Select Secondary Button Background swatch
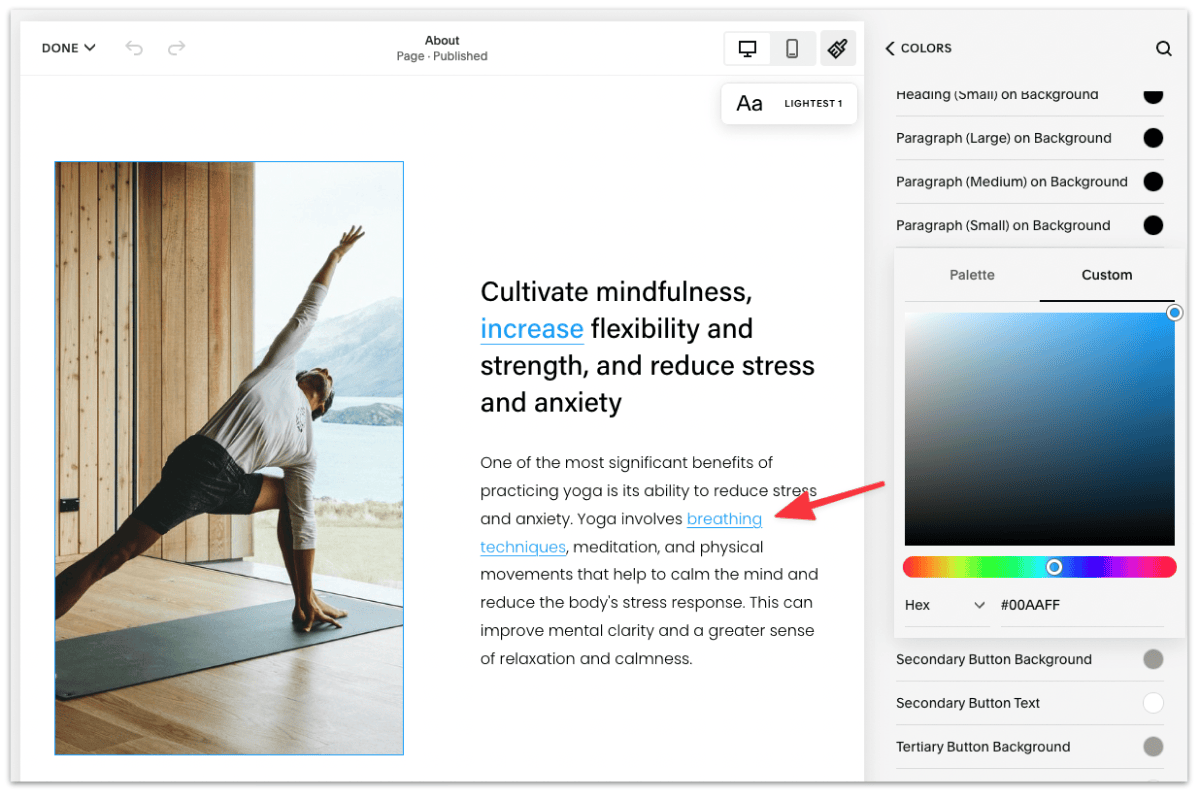 click(1152, 659)
